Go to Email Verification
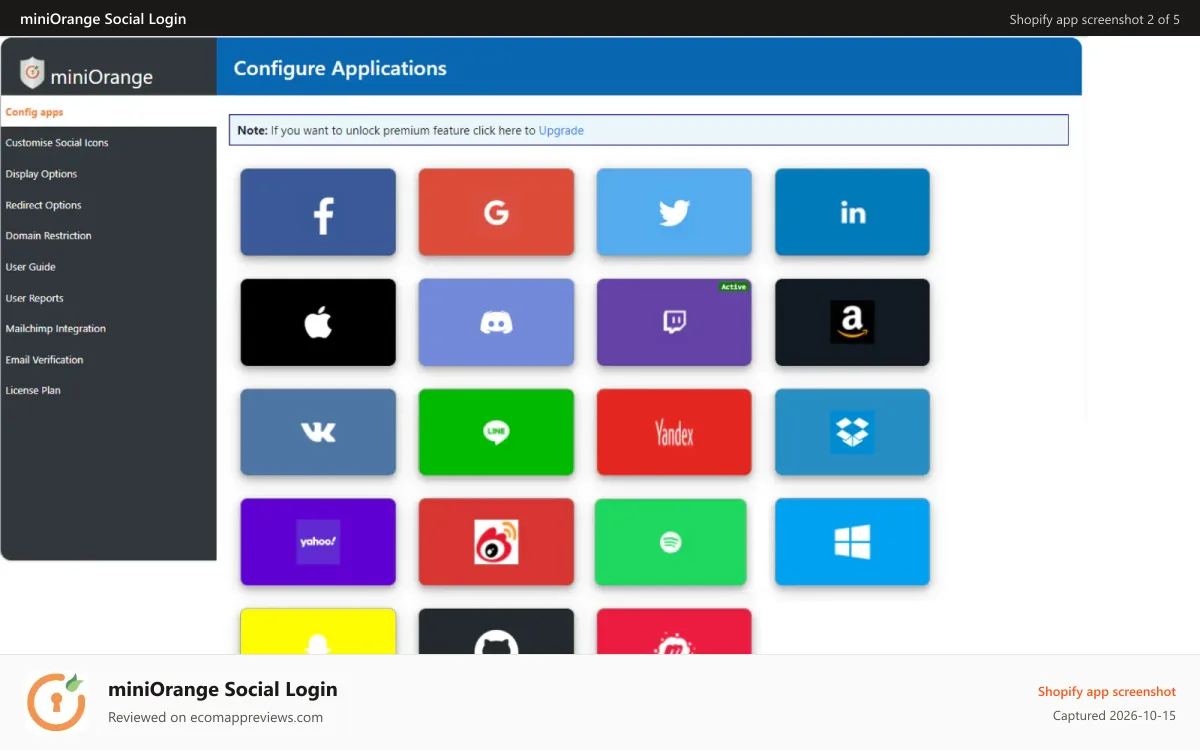This screenshot has height=750, width=1200. click(44, 360)
